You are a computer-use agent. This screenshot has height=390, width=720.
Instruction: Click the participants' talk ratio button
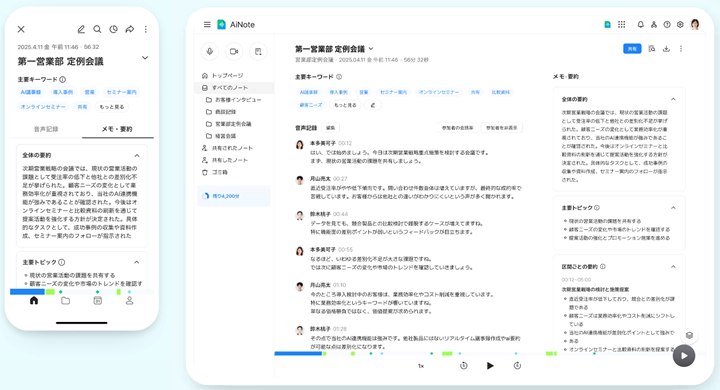pyautogui.click(x=457, y=128)
